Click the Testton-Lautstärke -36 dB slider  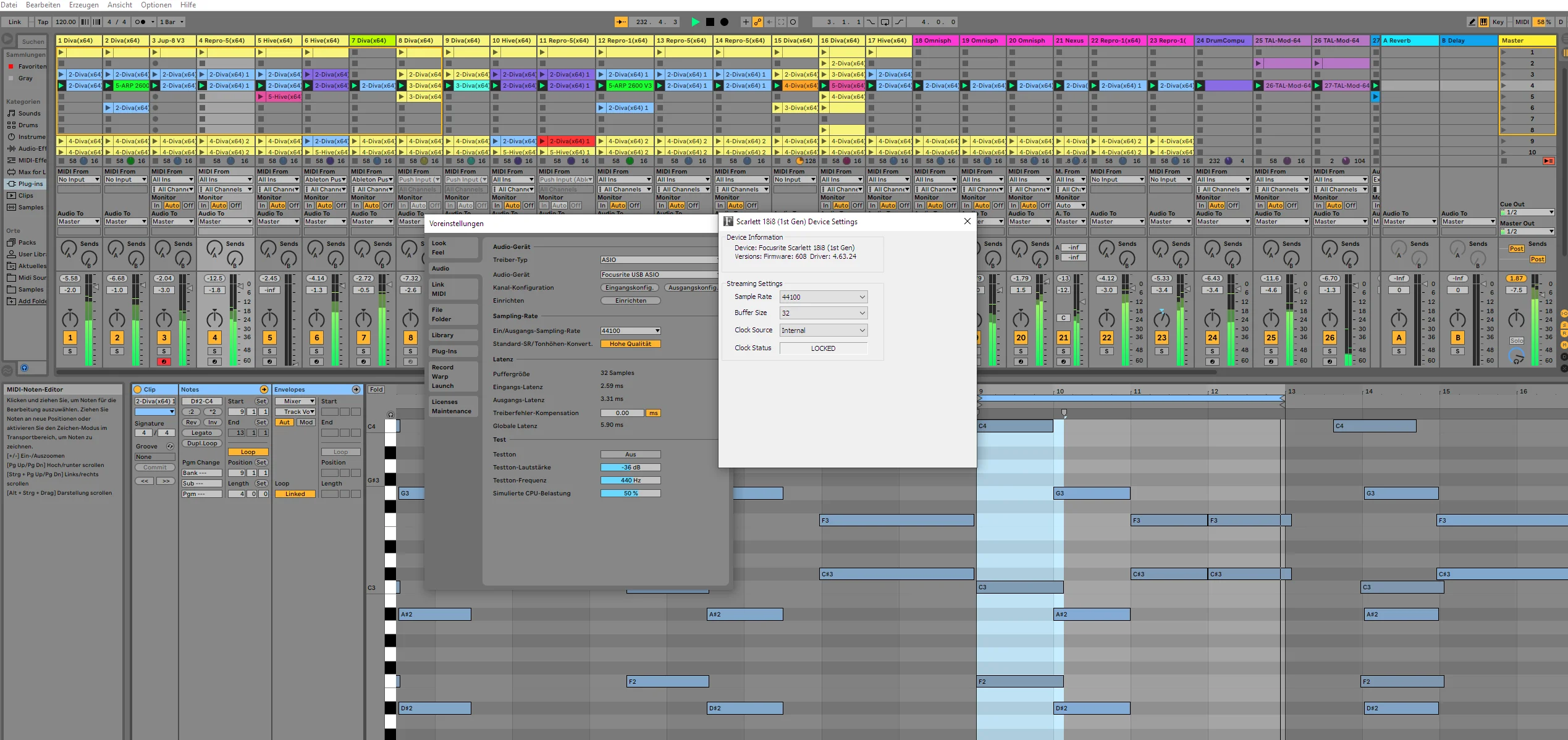pos(630,468)
